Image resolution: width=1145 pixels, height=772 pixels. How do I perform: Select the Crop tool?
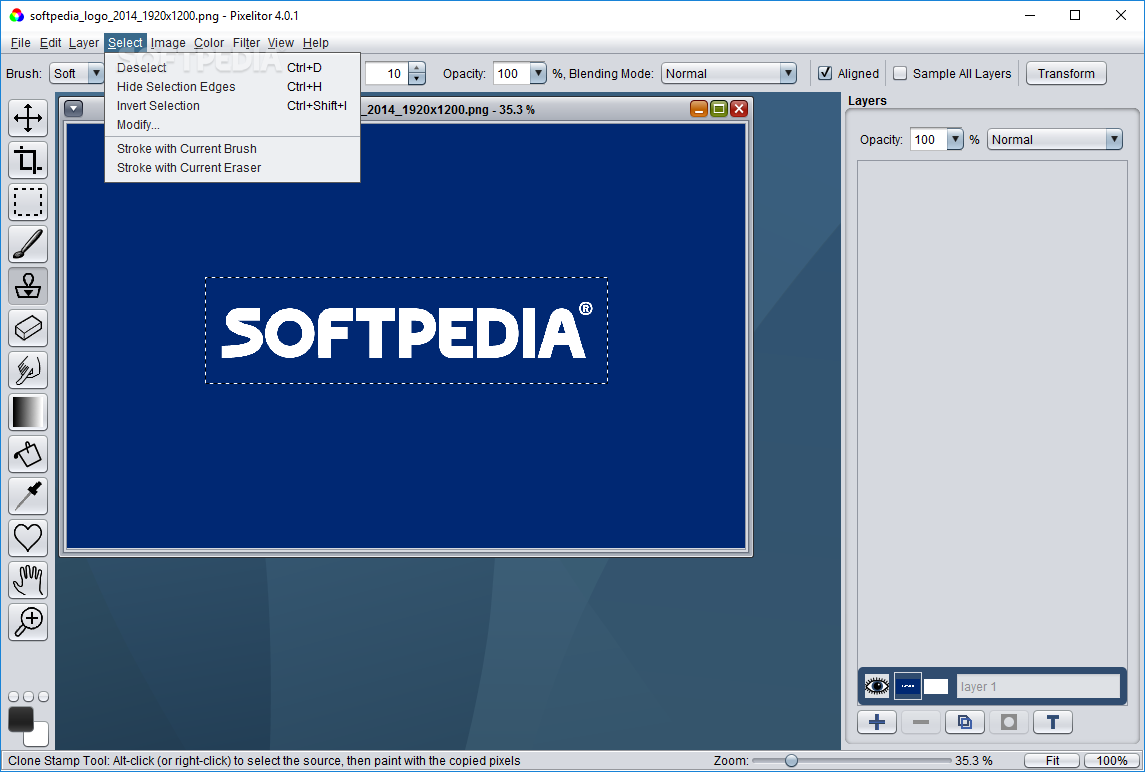click(28, 160)
